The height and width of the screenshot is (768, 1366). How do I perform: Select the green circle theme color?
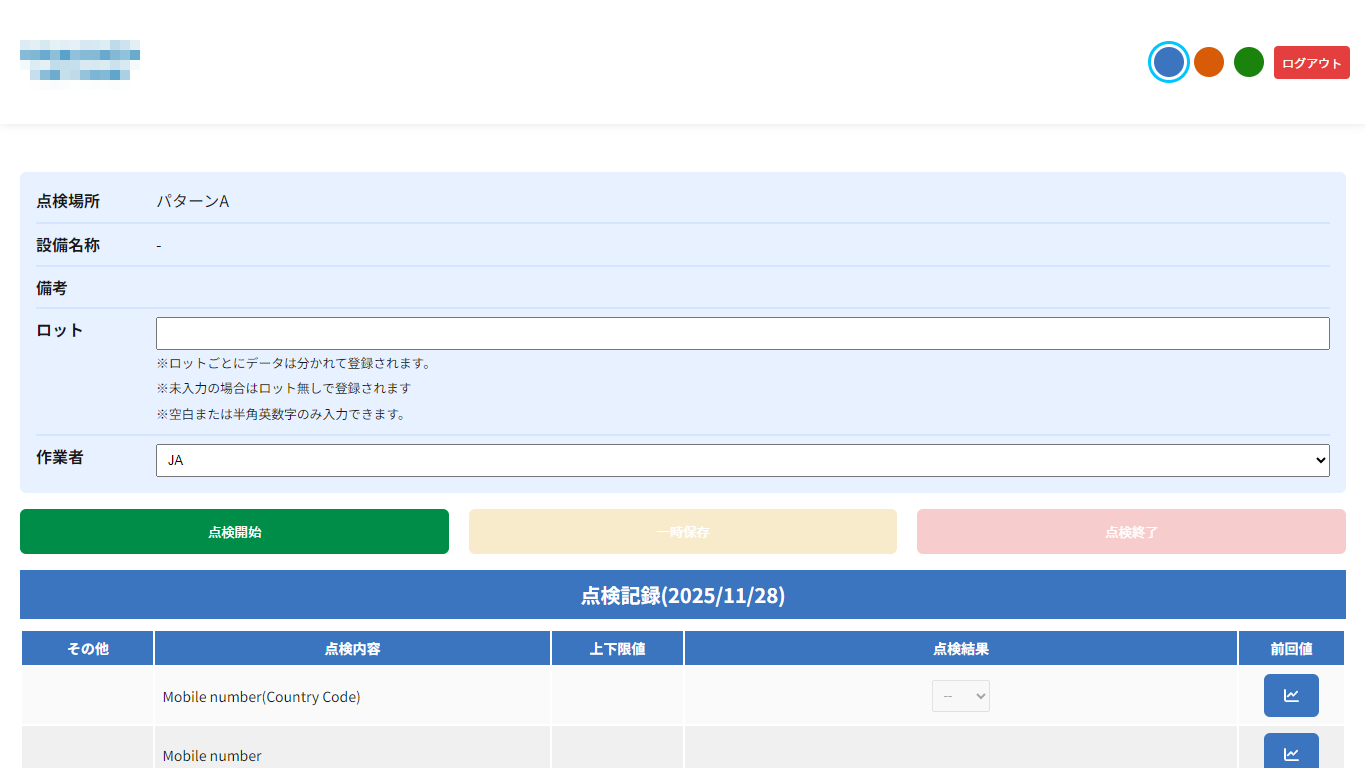pyautogui.click(x=1249, y=62)
